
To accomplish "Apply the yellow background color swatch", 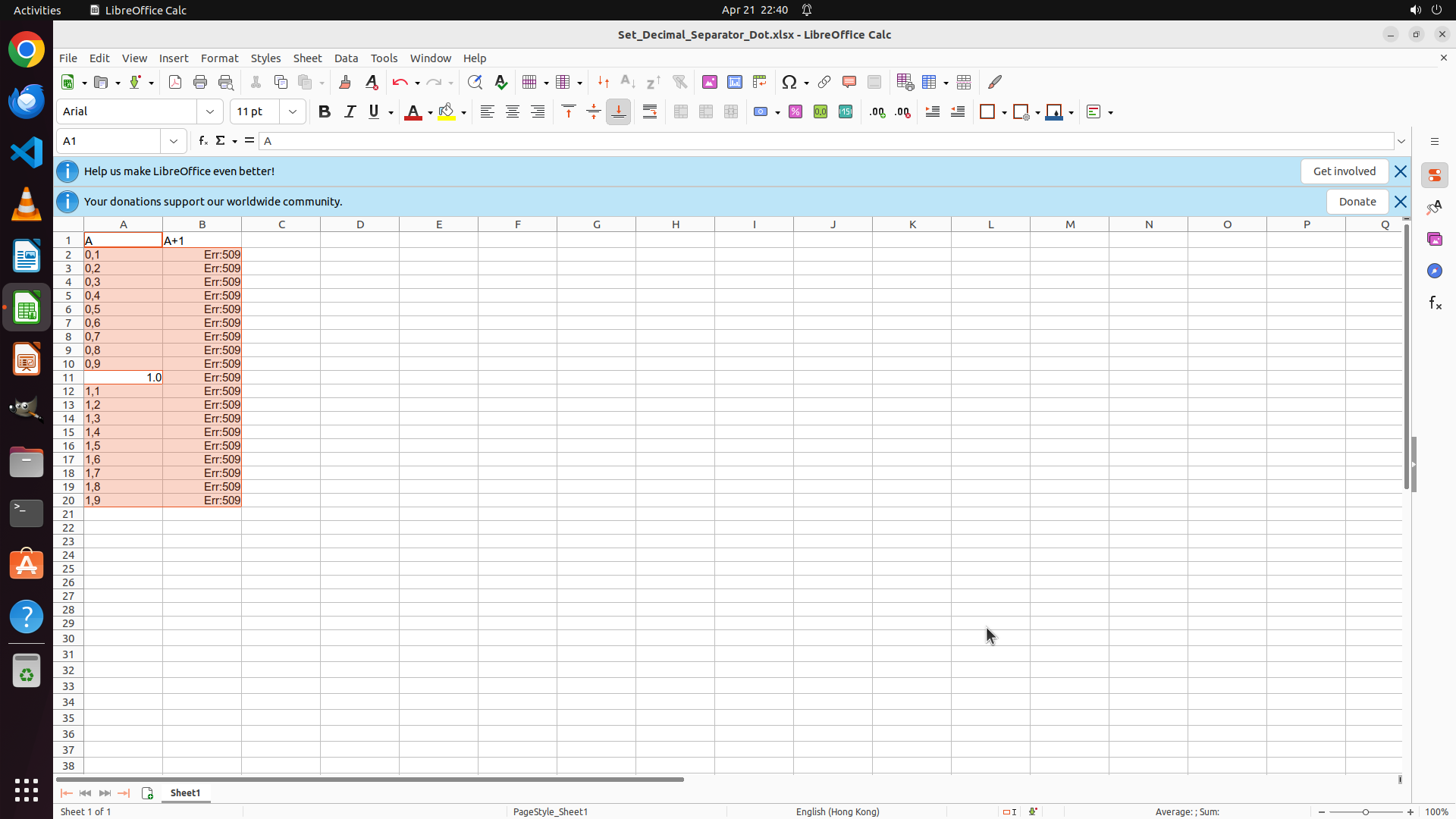I will [447, 112].
